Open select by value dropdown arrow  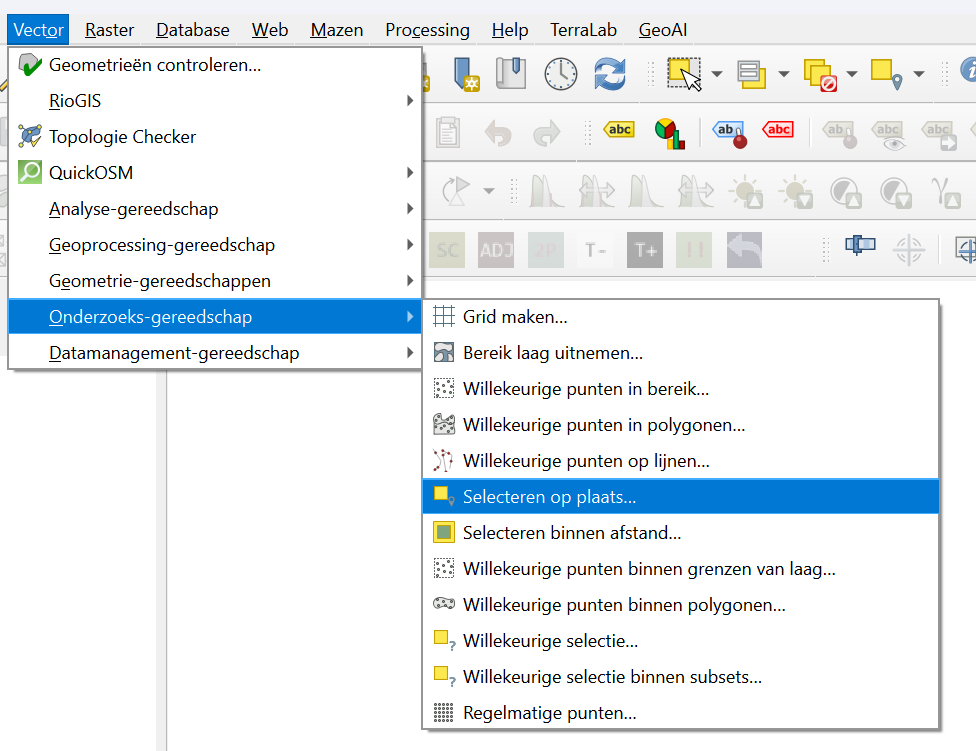(x=784, y=74)
